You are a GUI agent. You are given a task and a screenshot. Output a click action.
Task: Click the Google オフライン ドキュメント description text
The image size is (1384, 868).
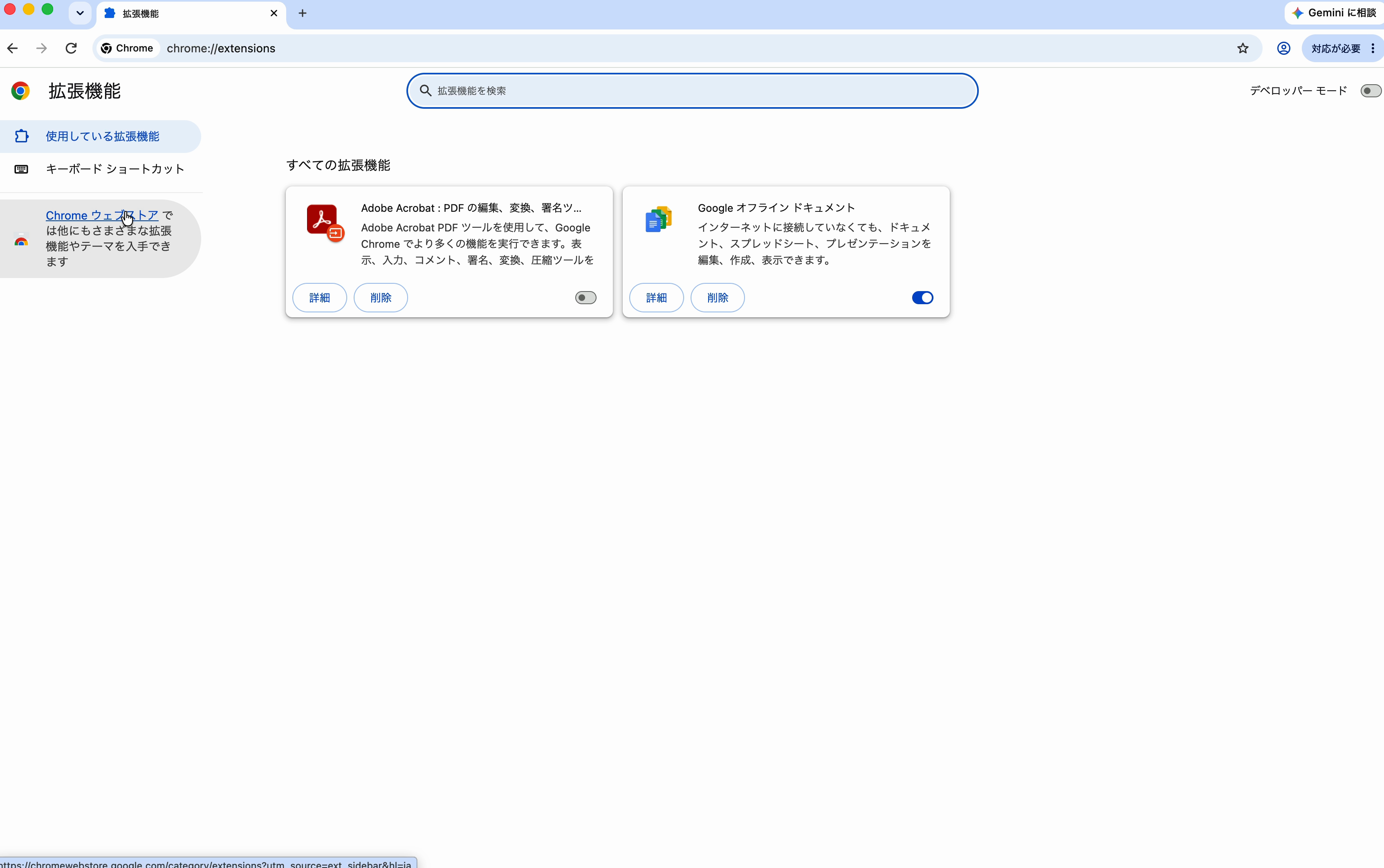(814, 244)
